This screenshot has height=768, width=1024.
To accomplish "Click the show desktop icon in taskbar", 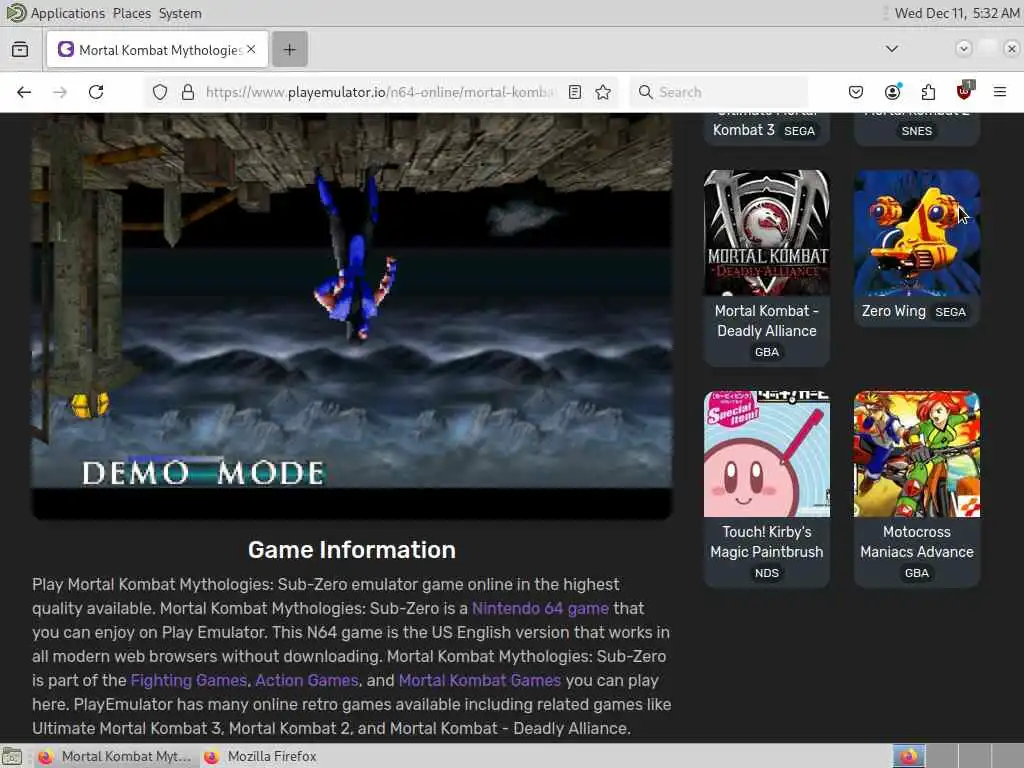I will click(11, 756).
